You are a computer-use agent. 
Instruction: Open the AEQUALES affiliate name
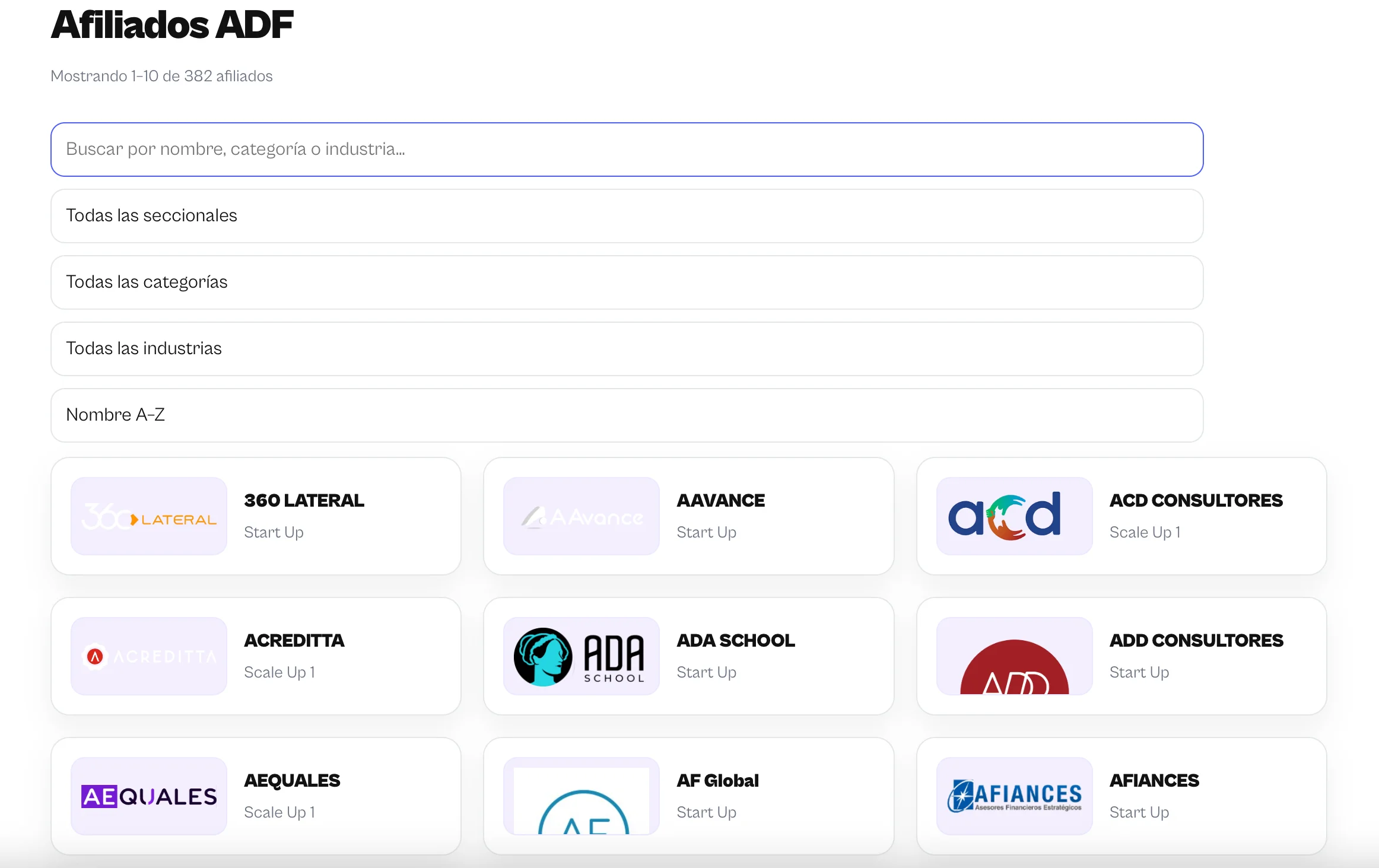pyautogui.click(x=292, y=781)
